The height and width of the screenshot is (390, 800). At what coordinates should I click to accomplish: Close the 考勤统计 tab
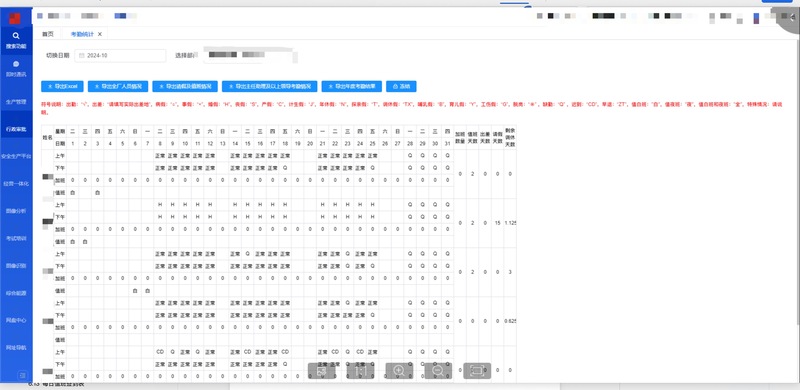click(100, 34)
